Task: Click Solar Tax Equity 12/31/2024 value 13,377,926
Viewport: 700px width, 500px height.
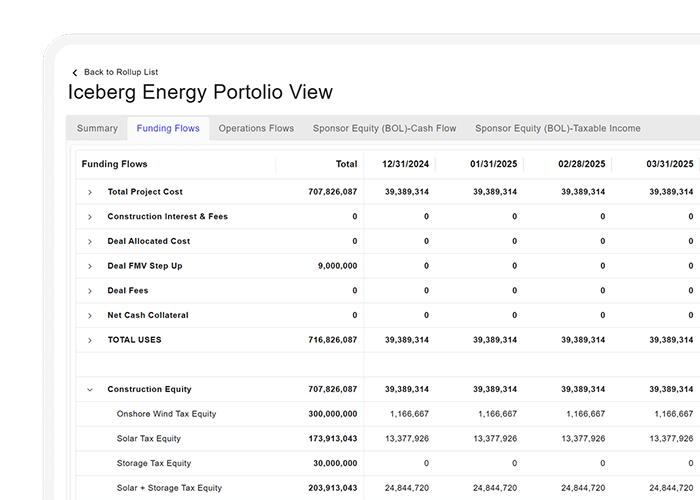Action: click(407, 438)
